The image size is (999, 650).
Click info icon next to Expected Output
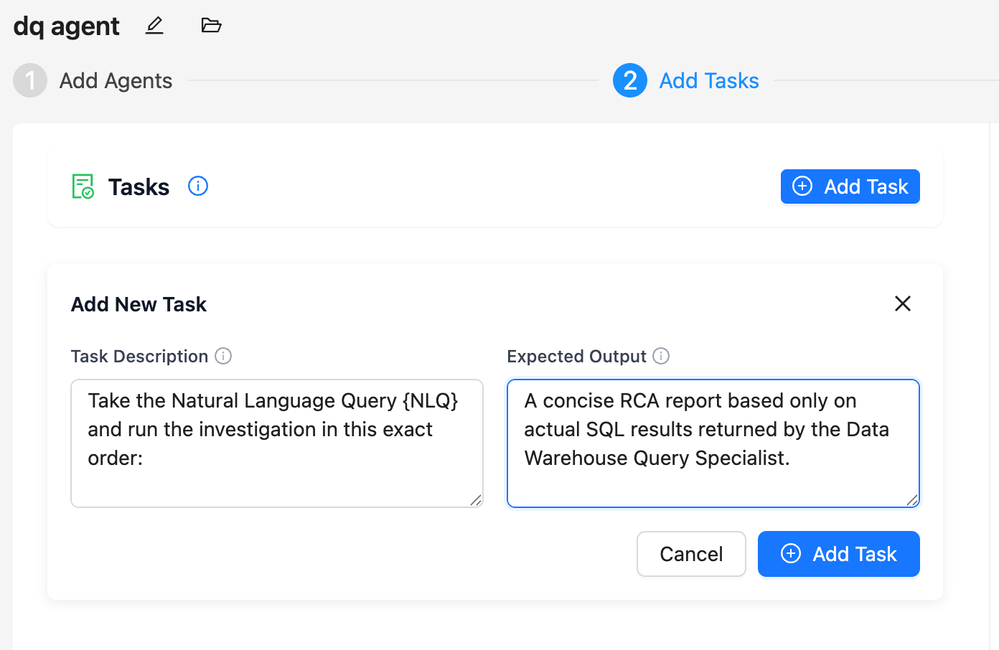(661, 356)
